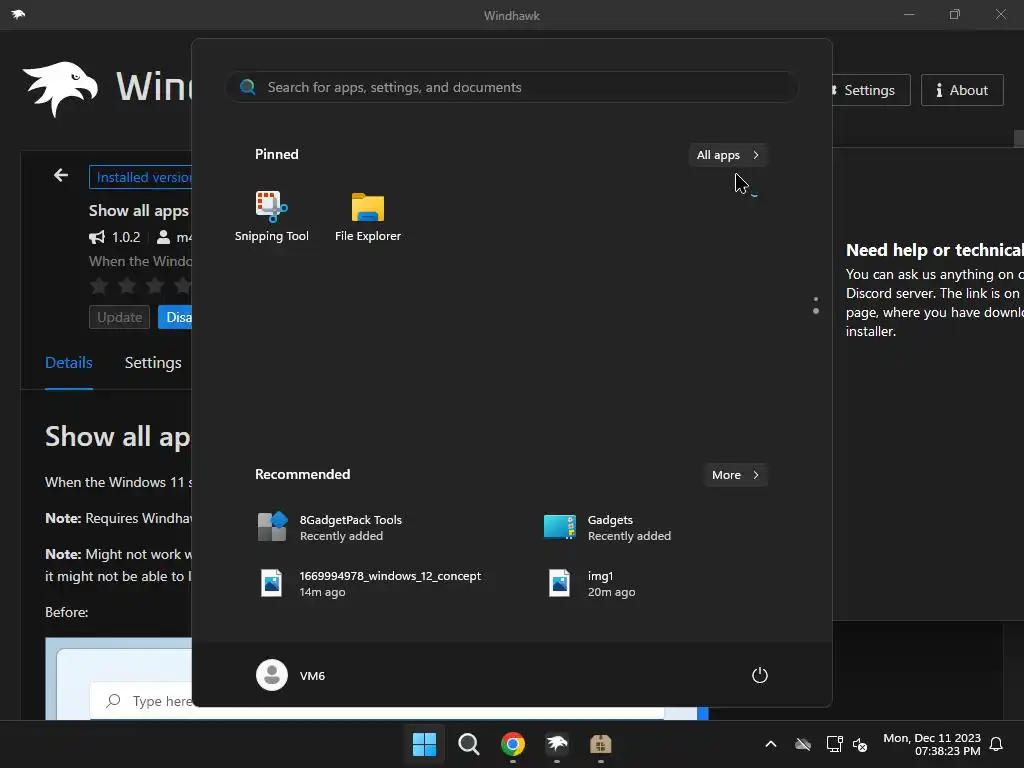Click the muted volume tray icon
This screenshot has width=1024, height=768.
click(x=860, y=744)
